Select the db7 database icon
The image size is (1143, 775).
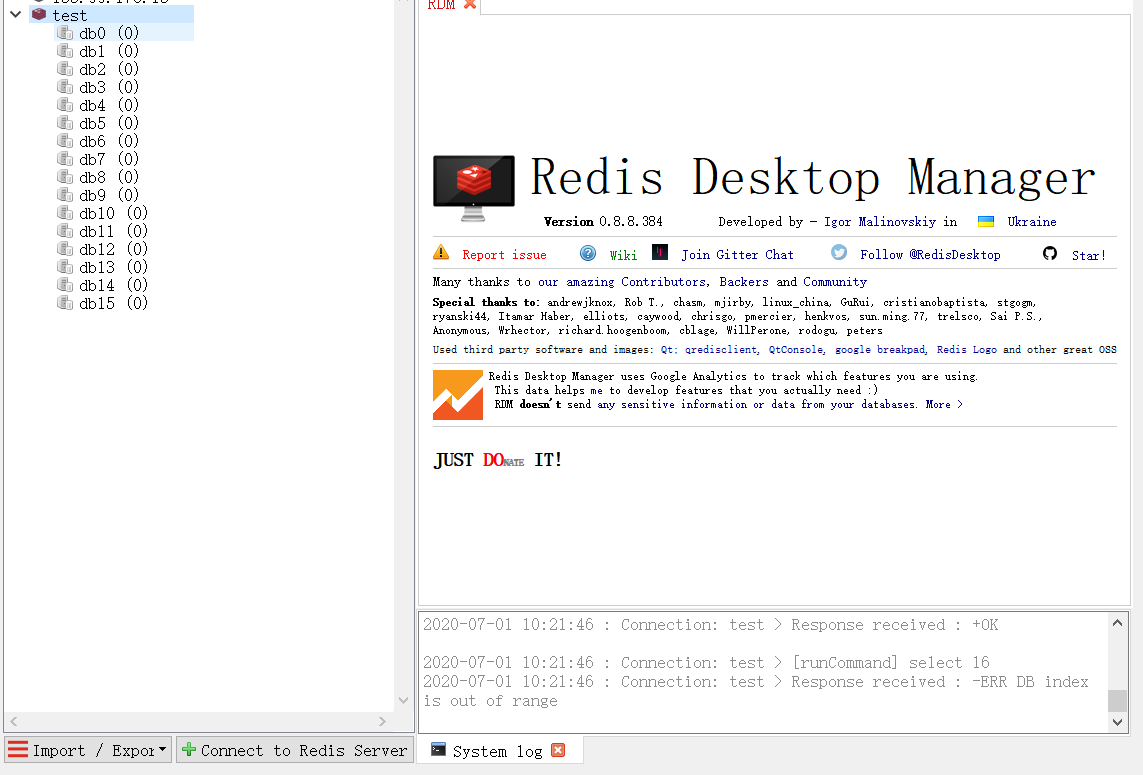pos(65,159)
